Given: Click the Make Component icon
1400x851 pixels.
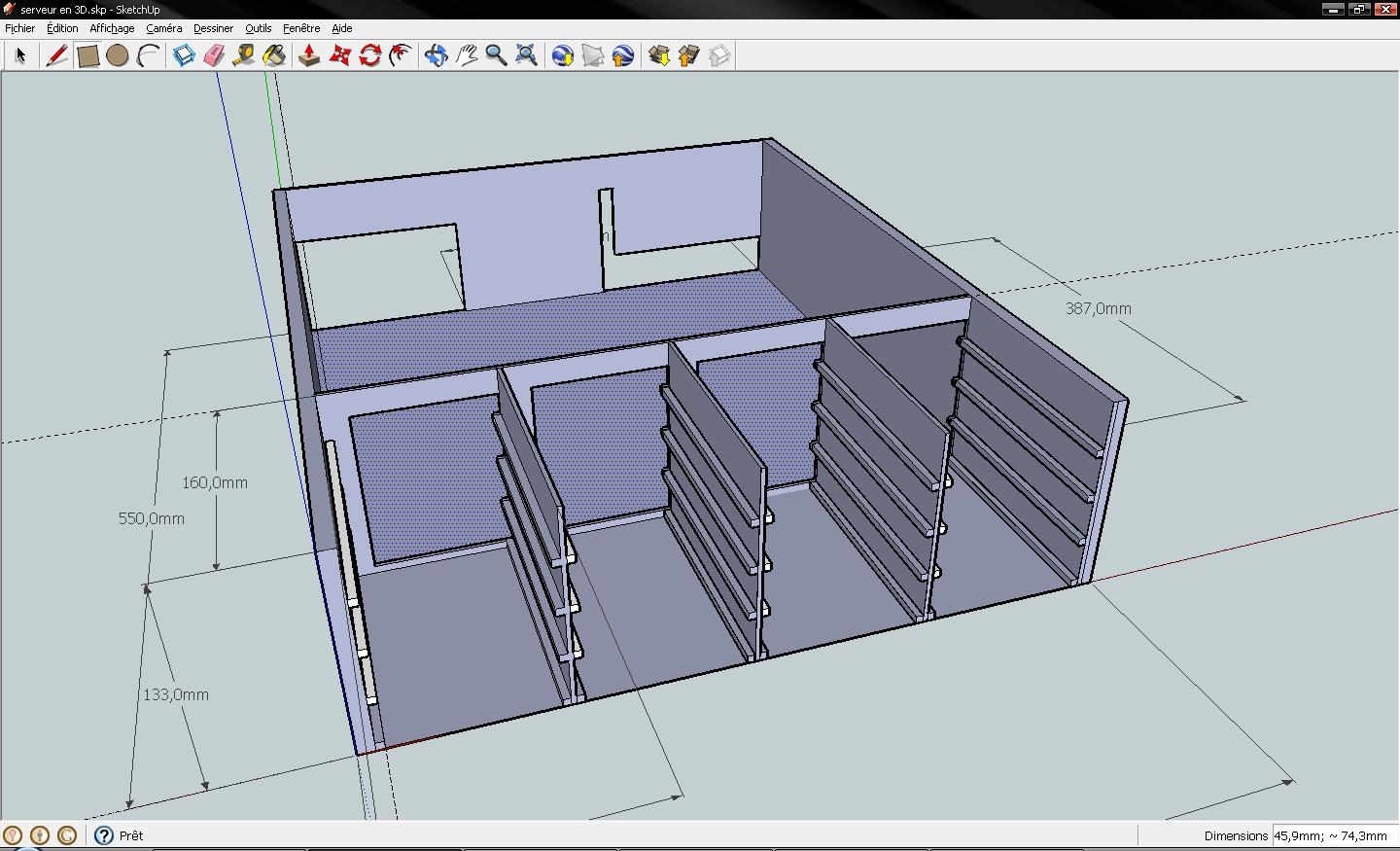Looking at the screenshot, I should click(x=184, y=55).
